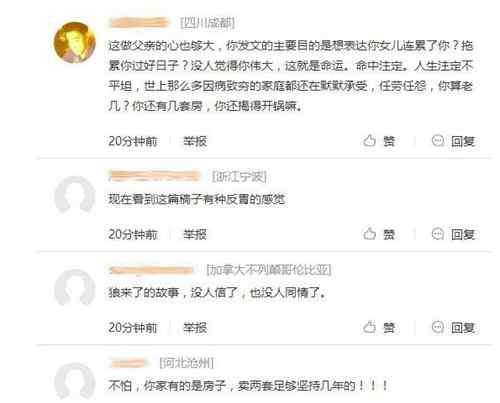This screenshot has height=403, width=500.
Task: Report the first comment via 举报
Action: (195, 141)
